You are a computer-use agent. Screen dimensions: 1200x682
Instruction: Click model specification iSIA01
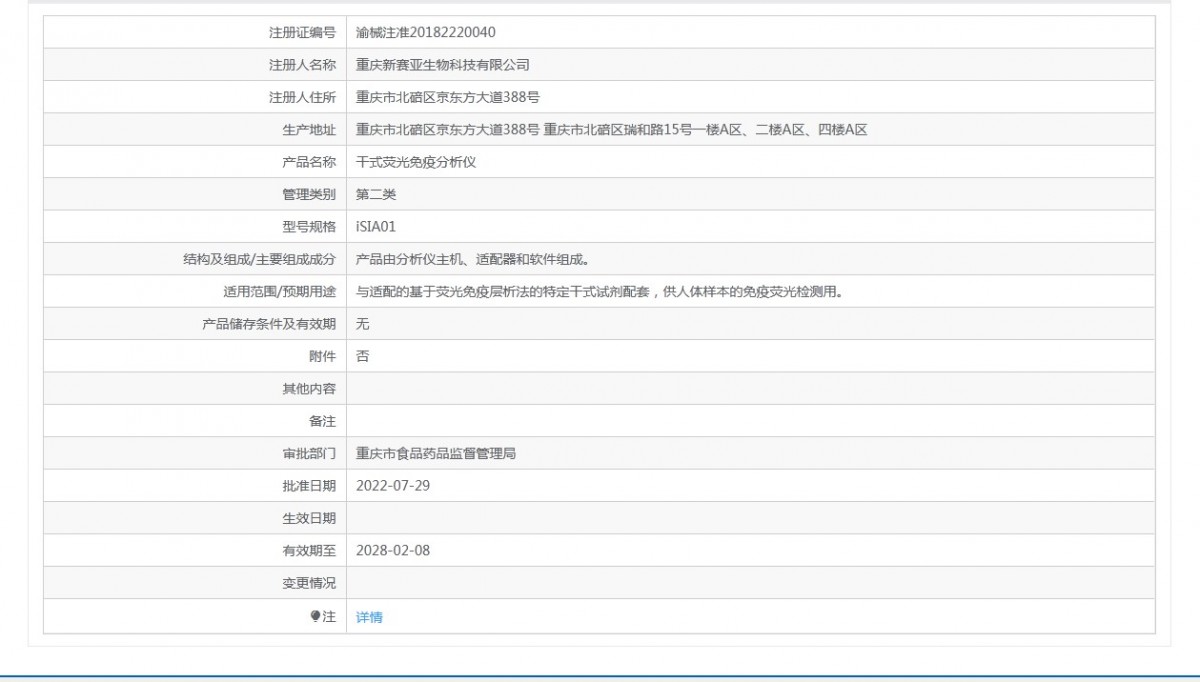pos(376,227)
